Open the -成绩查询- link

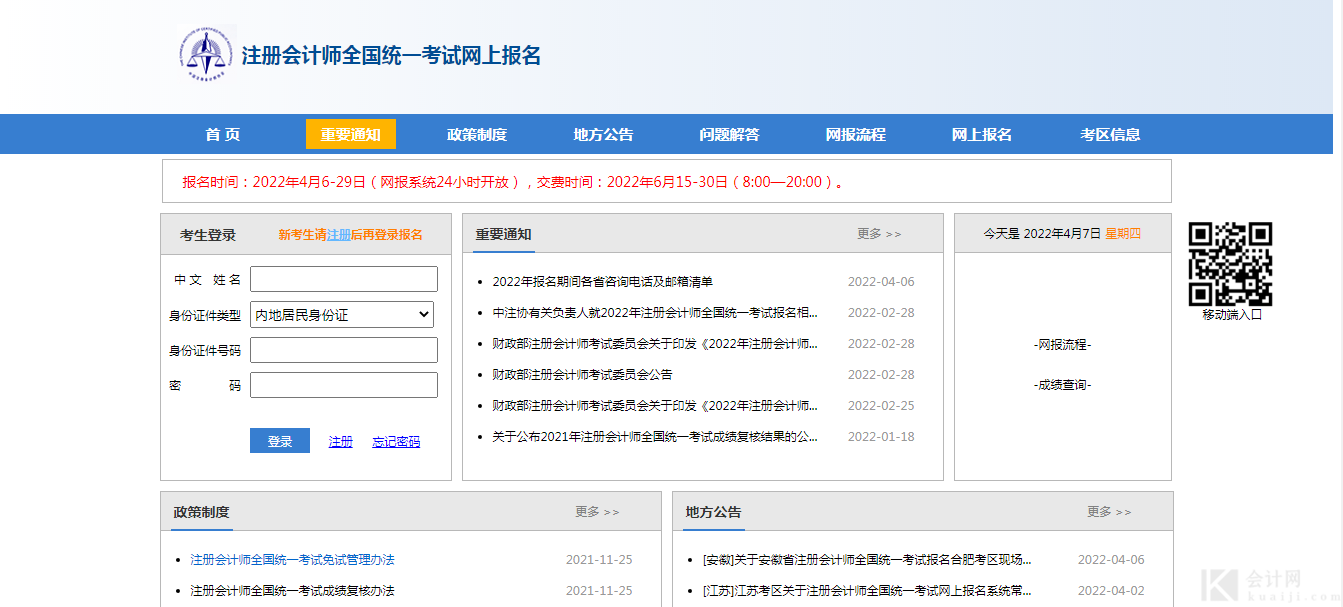pos(1062,385)
